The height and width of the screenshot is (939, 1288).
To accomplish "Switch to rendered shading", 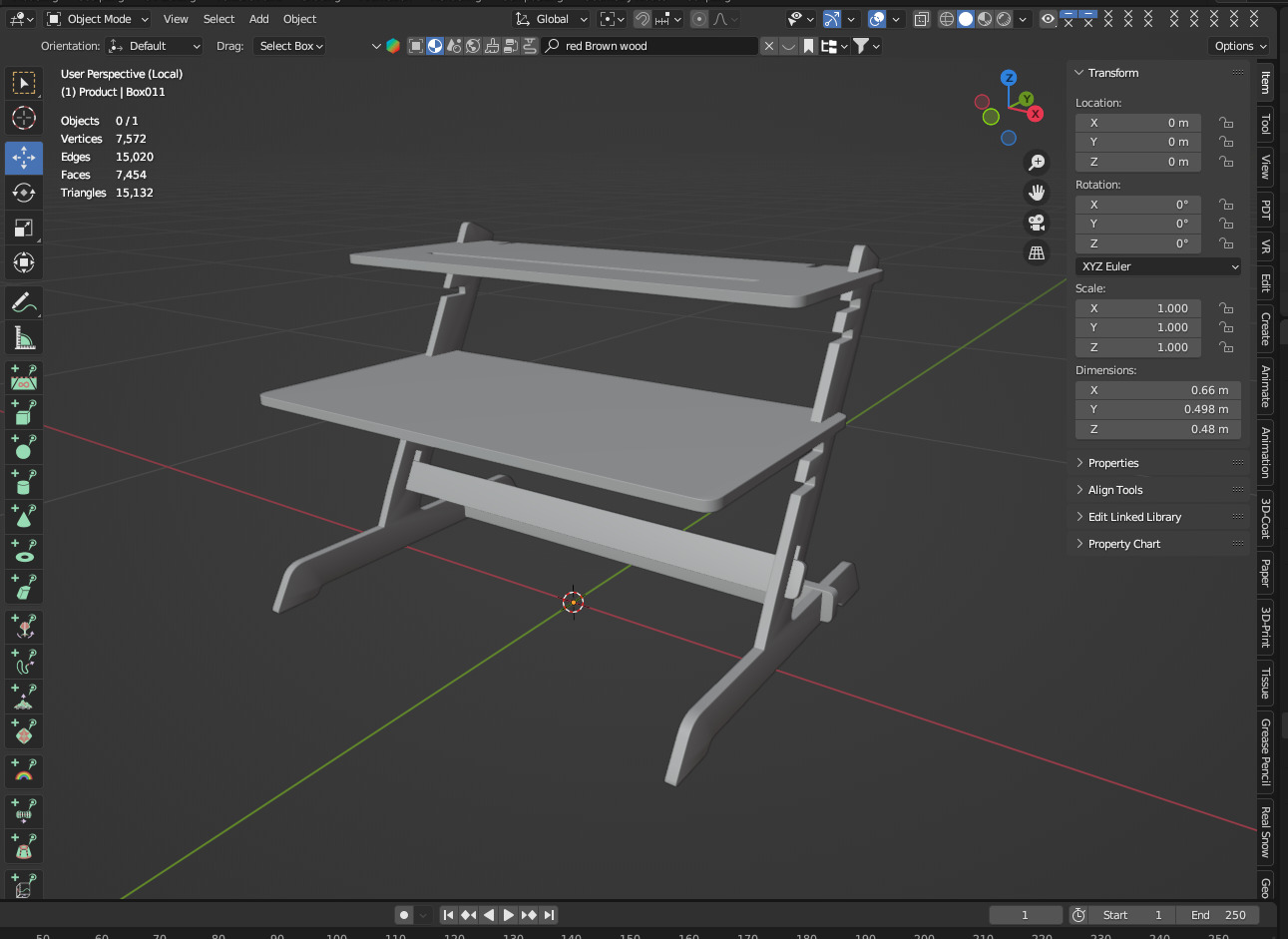I will pos(1004,19).
